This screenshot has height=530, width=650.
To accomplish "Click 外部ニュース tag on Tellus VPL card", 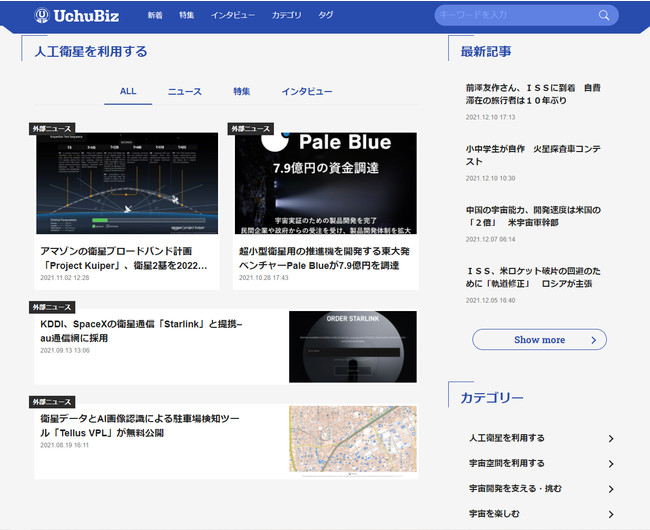I will pos(52,402).
